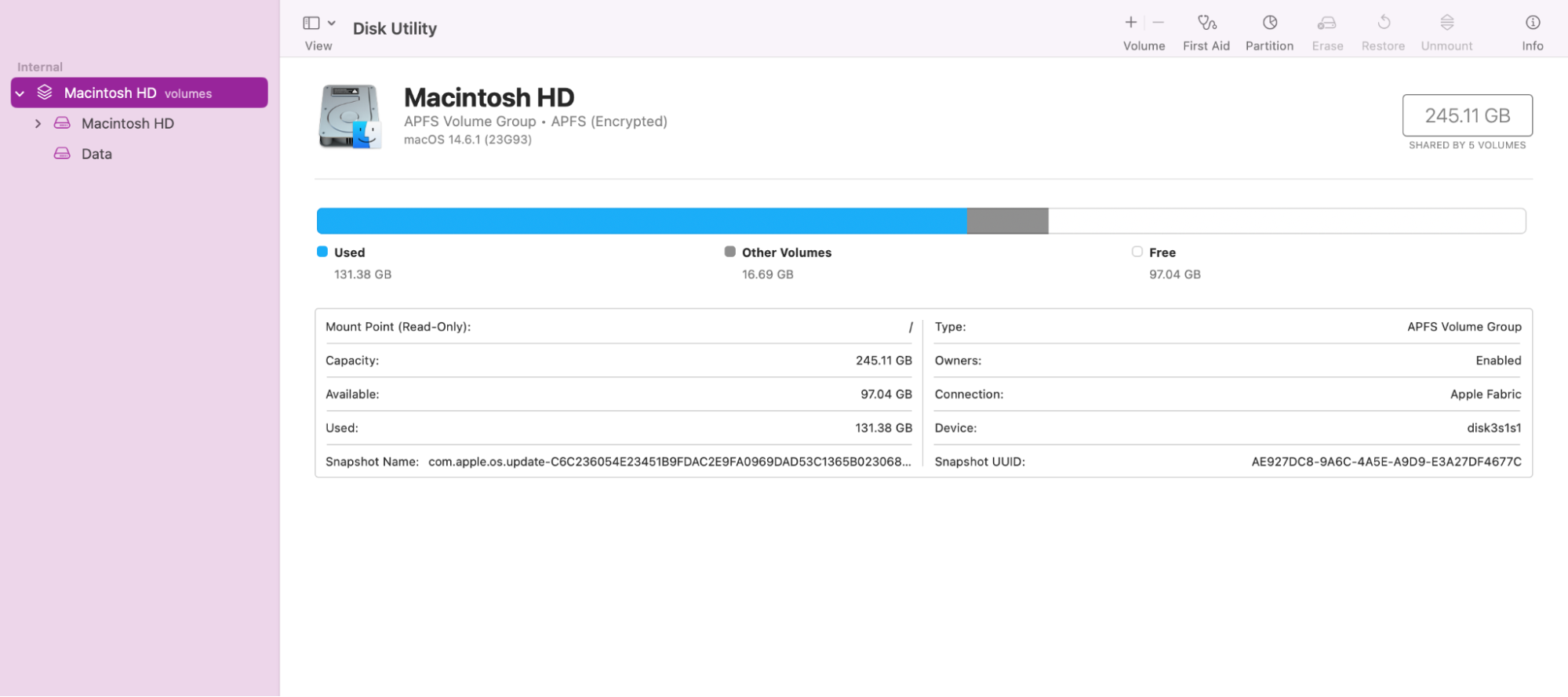The image size is (1568, 697).
Task: Click the stacked layers volume group icon
Action: pyautogui.click(x=45, y=93)
